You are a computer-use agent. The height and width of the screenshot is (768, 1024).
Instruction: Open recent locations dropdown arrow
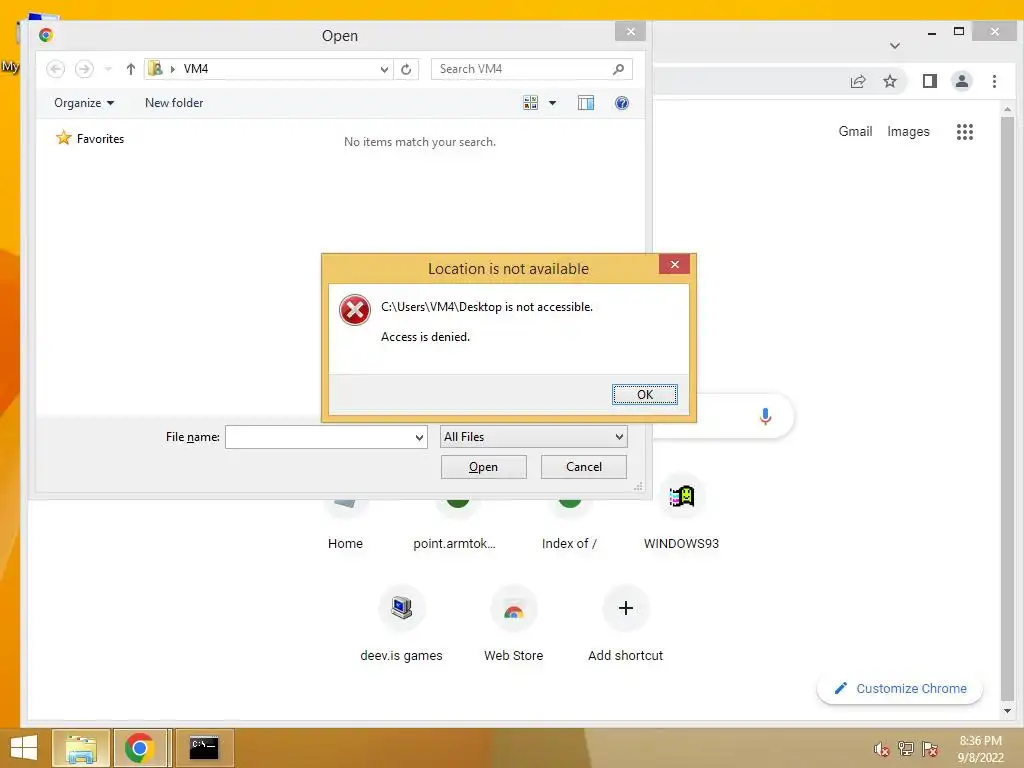pyautogui.click(x=108, y=69)
